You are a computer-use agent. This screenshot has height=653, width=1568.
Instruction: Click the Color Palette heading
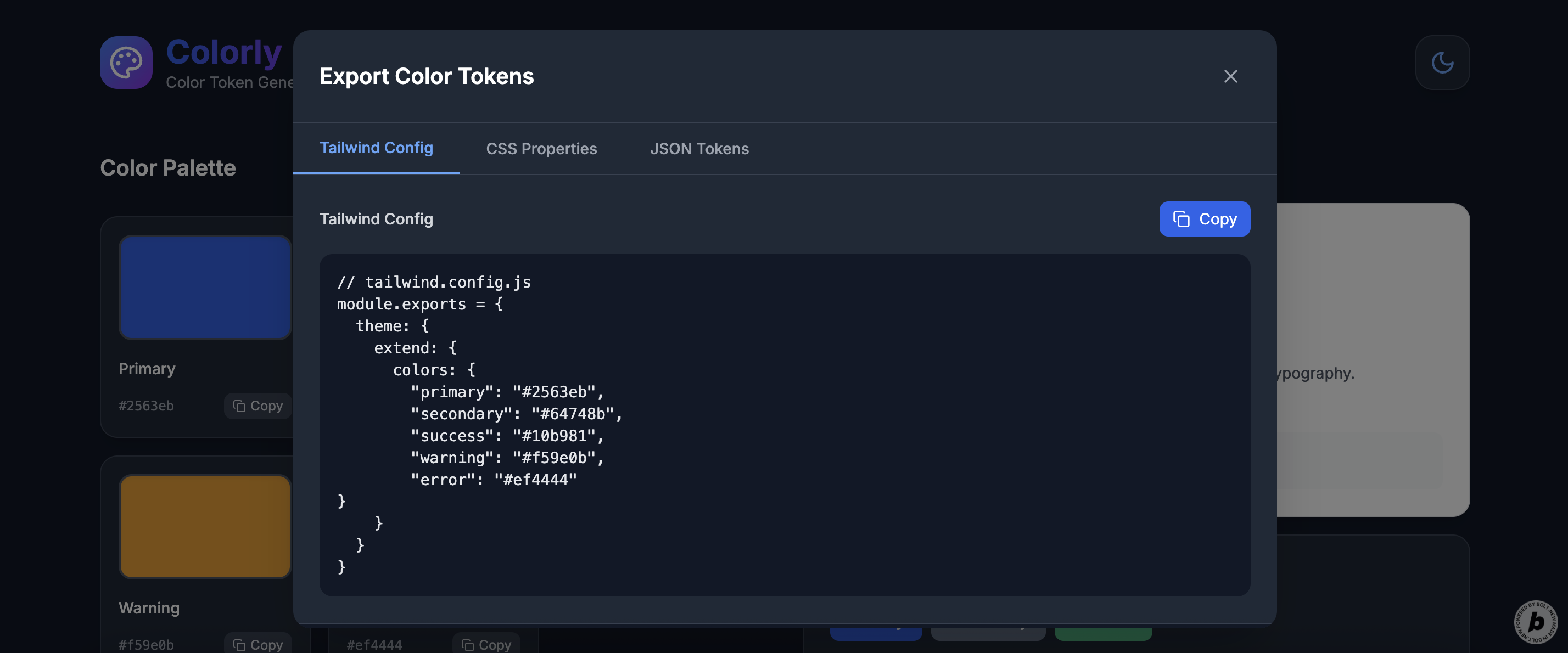pyautogui.click(x=167, y=167)
